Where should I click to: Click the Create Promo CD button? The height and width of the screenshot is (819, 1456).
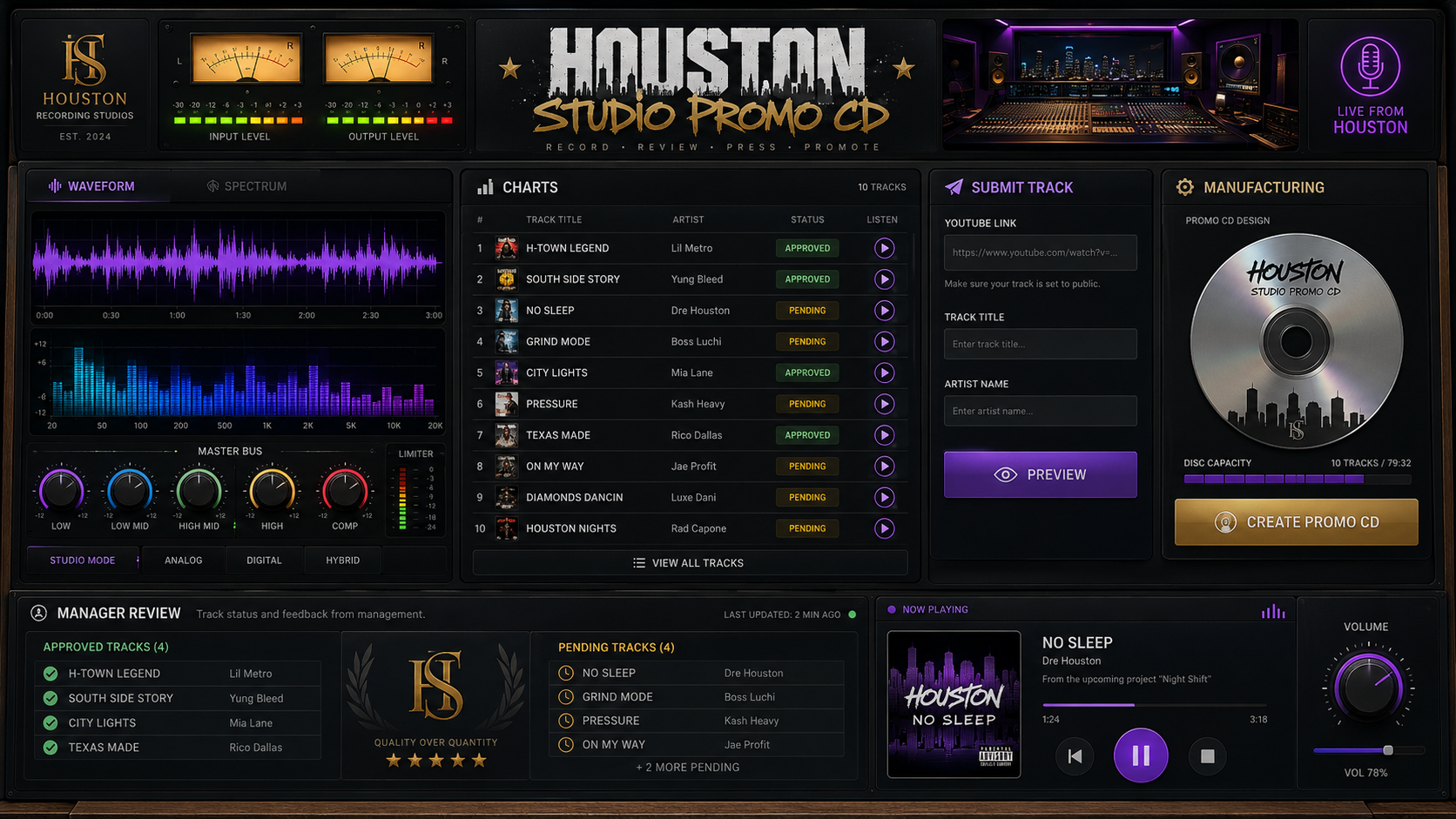[x=1297, y=522]
